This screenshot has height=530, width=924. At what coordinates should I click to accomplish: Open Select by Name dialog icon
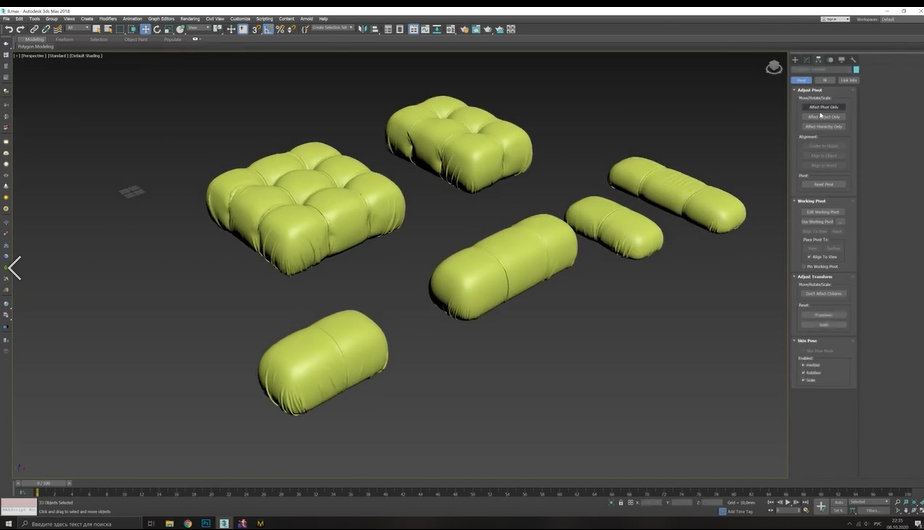[108, 29]
